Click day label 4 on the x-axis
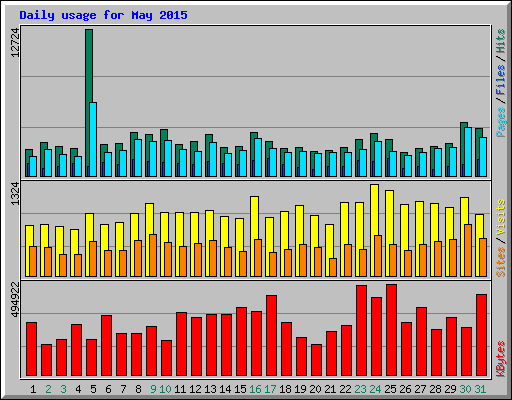Screen dimensions: 512x400 click(x=78, y=389)
